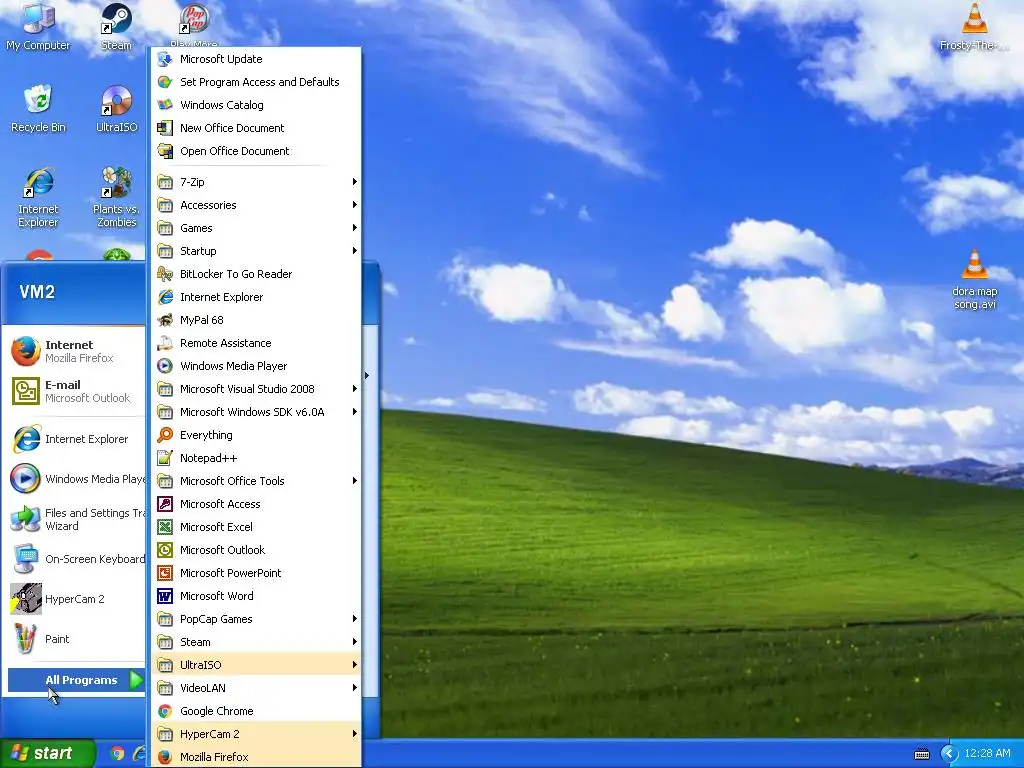Screen dimensions: 1024x768
Task: Choose New Office Document
Action: 256,128
